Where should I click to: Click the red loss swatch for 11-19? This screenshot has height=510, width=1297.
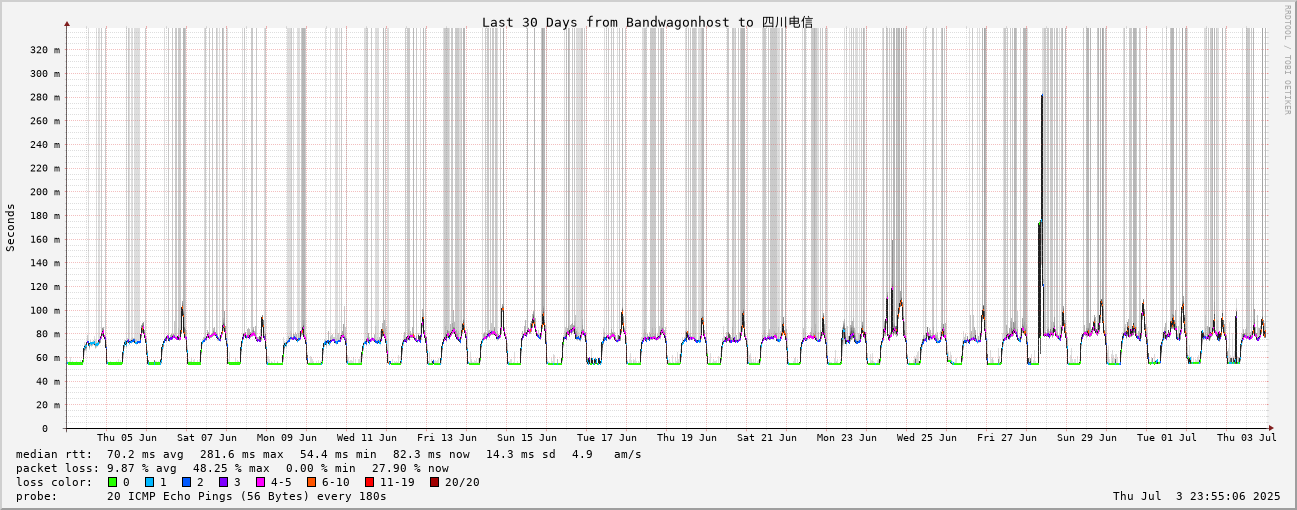click(x=369, y=482)
